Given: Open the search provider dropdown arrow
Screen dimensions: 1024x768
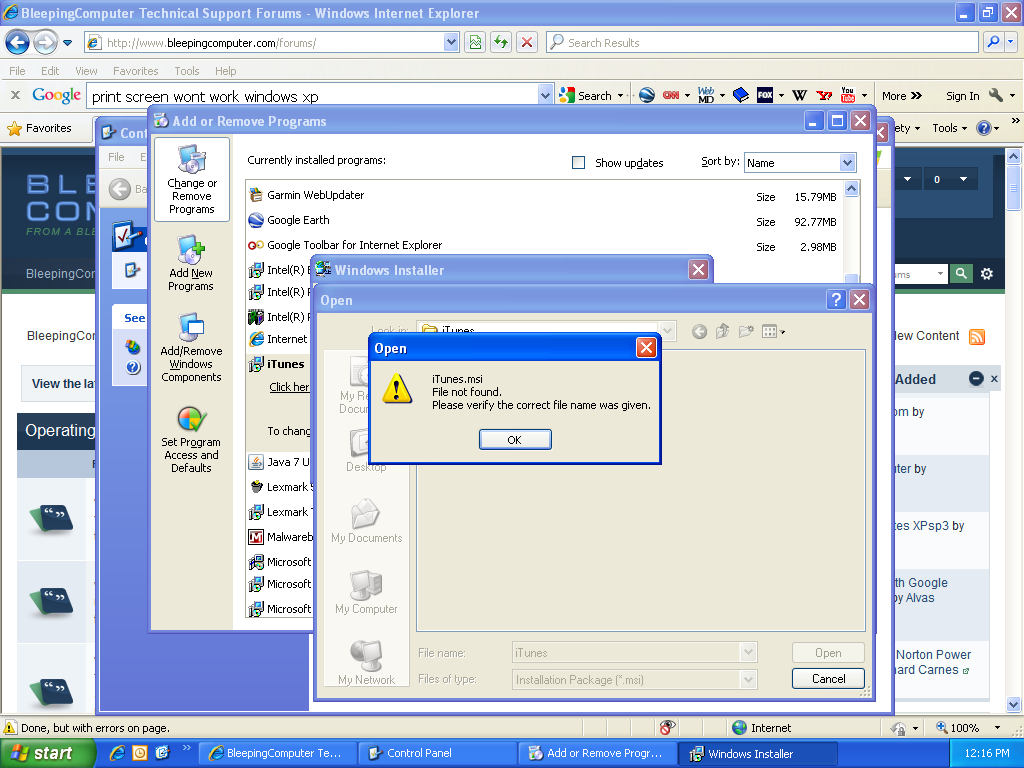Looking at the screenshot, I should click(1011, 42).
